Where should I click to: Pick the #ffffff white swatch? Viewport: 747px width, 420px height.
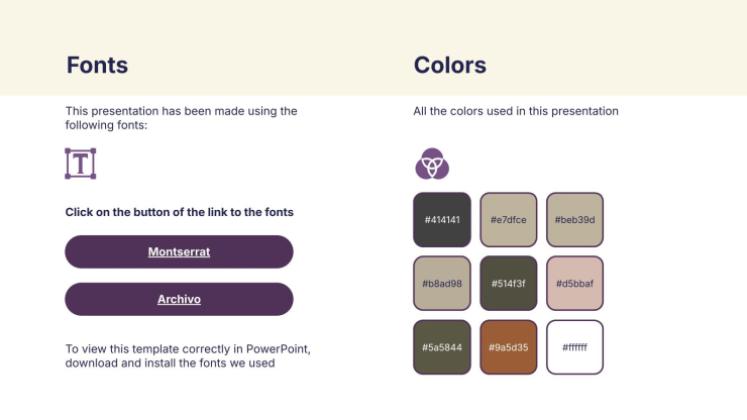[x=575, y=347]
